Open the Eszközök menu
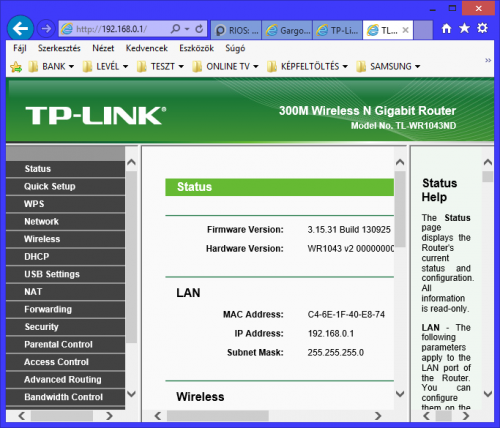 tap(196, 48)
